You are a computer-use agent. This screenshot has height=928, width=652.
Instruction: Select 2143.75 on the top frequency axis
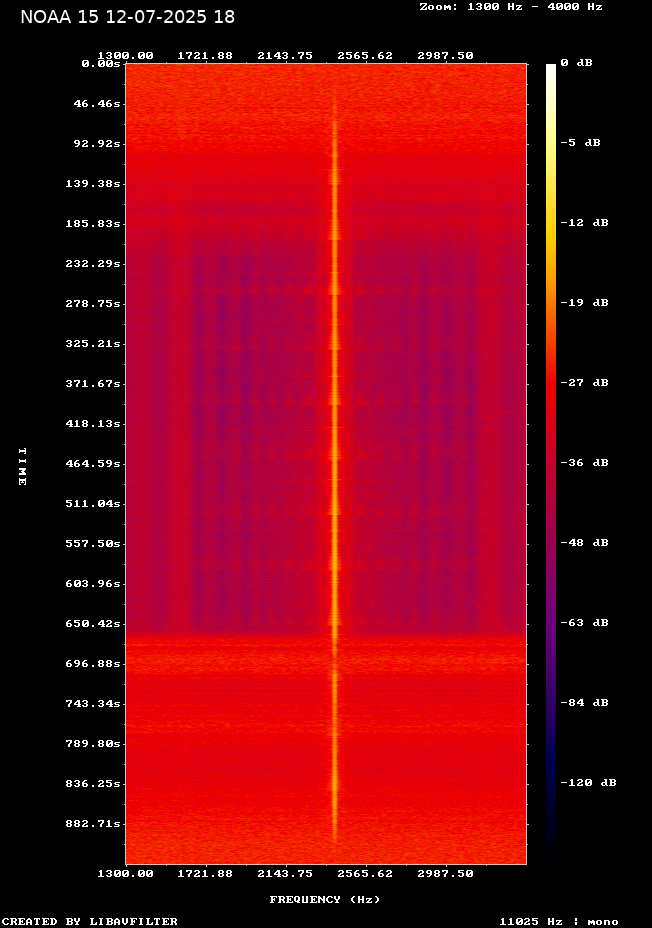tap(285, 56)
